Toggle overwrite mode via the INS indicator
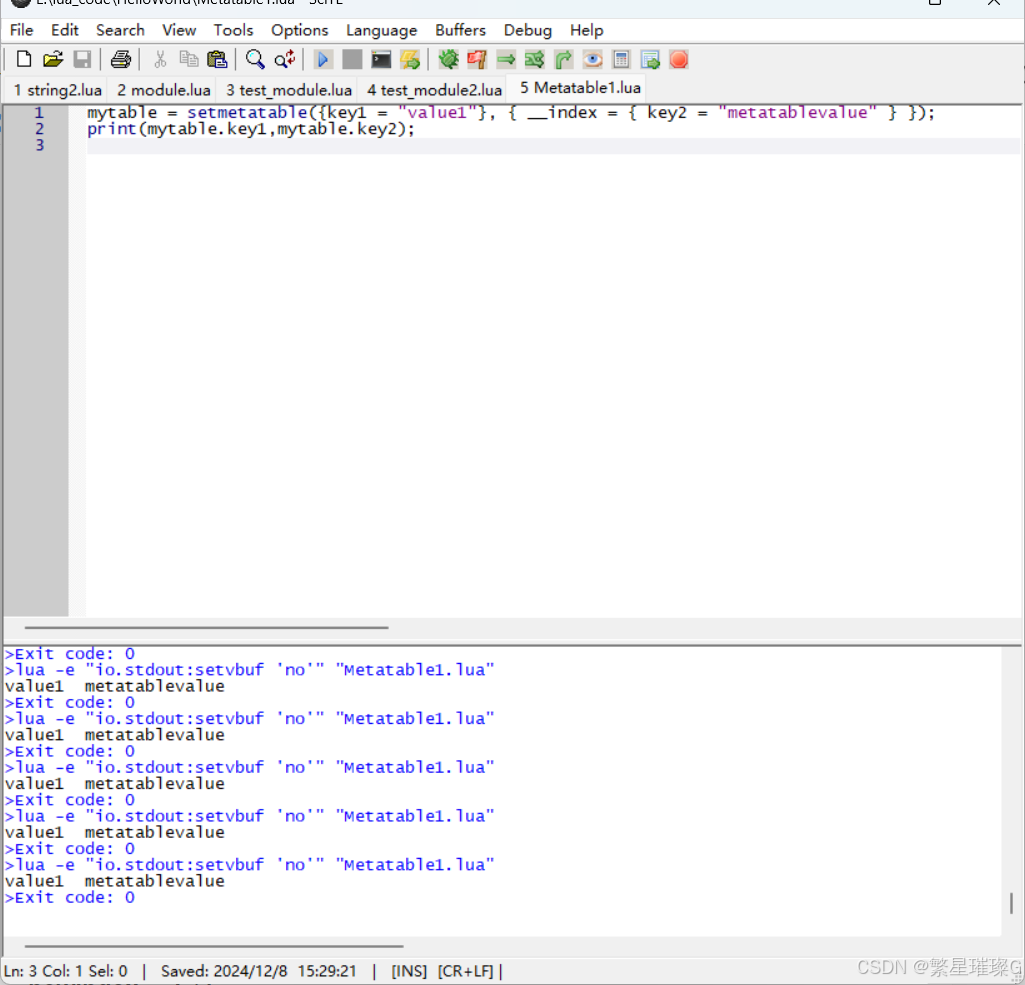This screenshot has width=1025, height=985. pyautogui.click(x=408, y=970)
